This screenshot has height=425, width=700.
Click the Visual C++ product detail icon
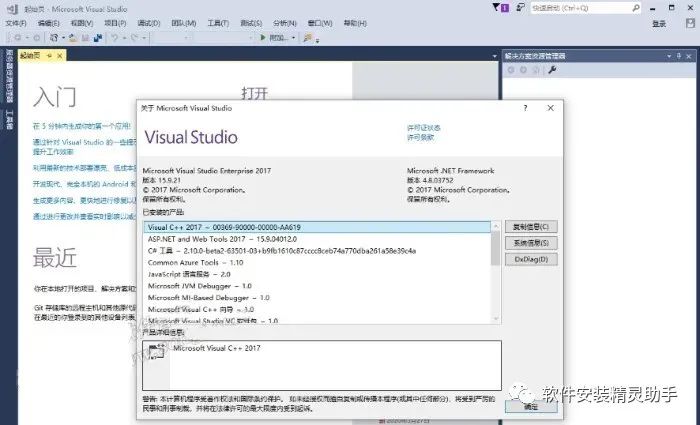point(157,351)
